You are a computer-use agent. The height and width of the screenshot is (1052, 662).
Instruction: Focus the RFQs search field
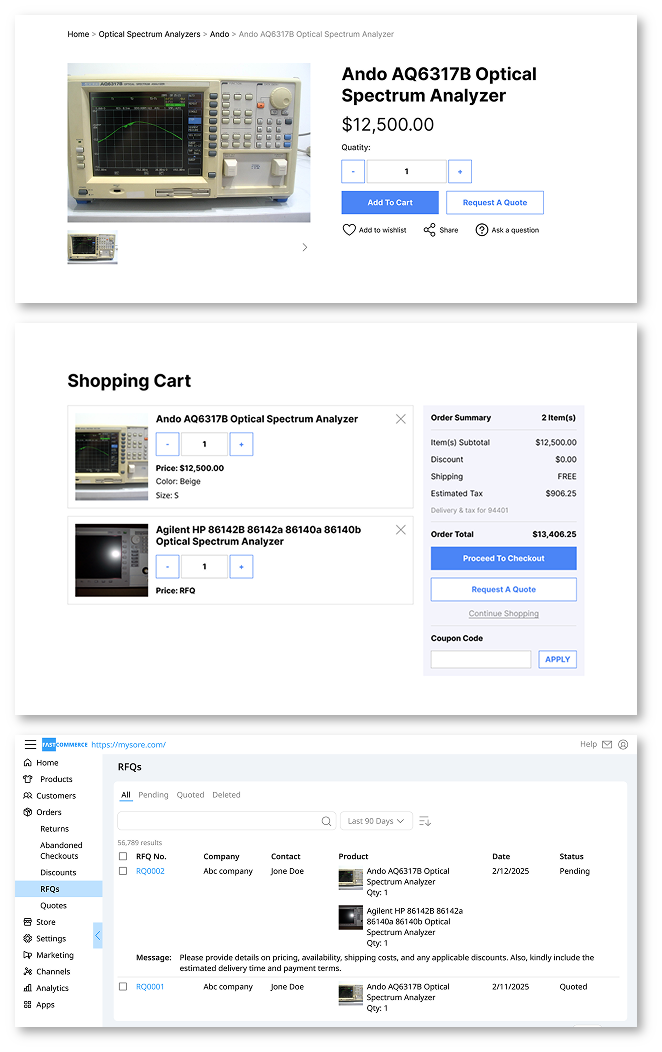tap(226, 821)
